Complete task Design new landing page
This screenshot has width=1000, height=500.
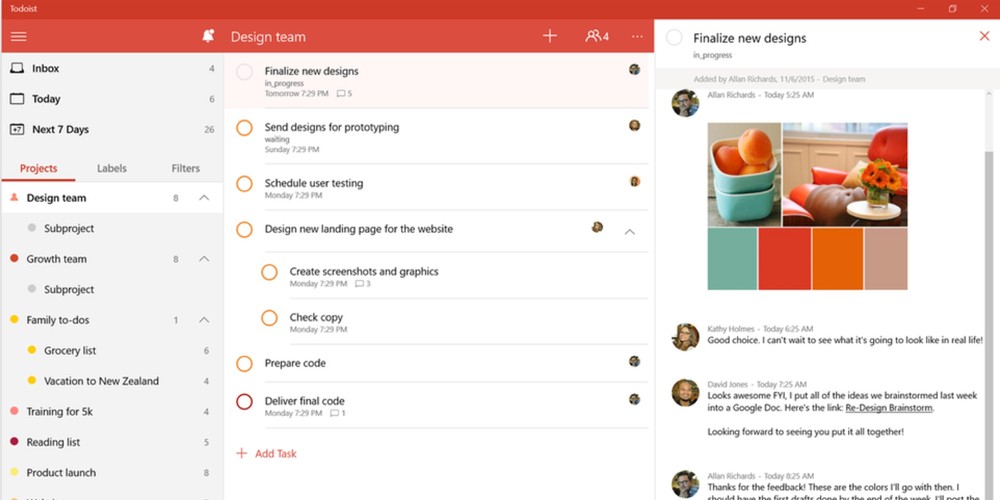pyautogui.click(x=244, y=230)
